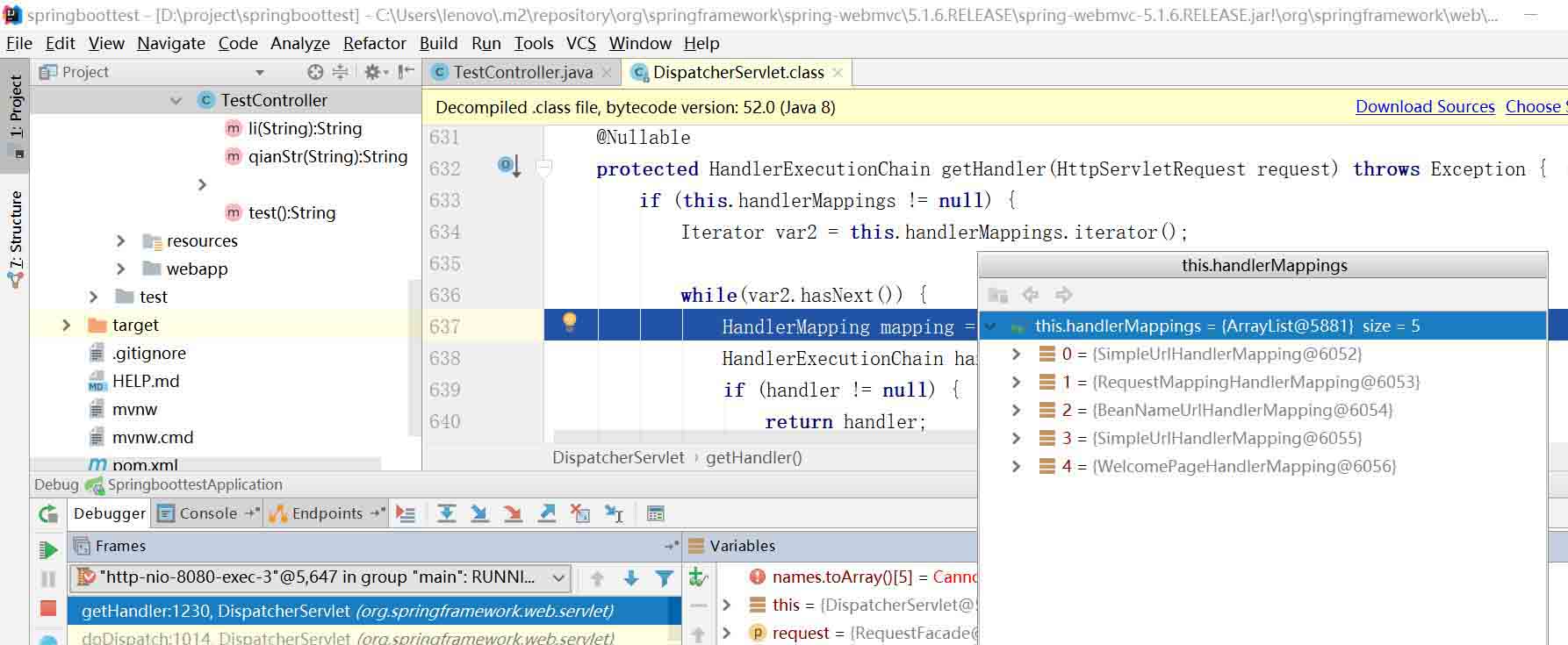Click the scroll-from-source target icon in Project

coord(315,72)
